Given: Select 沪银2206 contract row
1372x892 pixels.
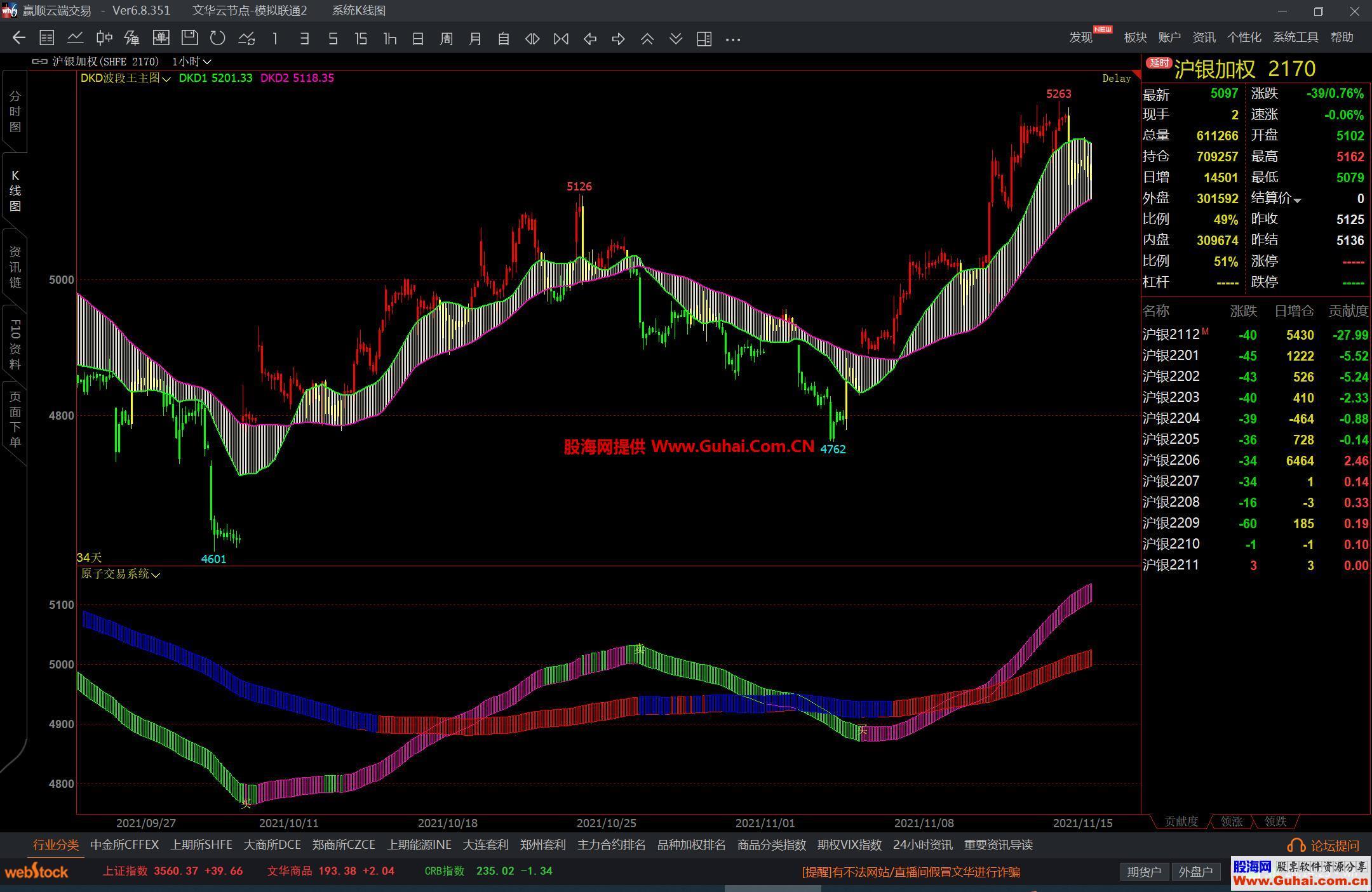Looking at the screenshot, I should (1171, 460).
